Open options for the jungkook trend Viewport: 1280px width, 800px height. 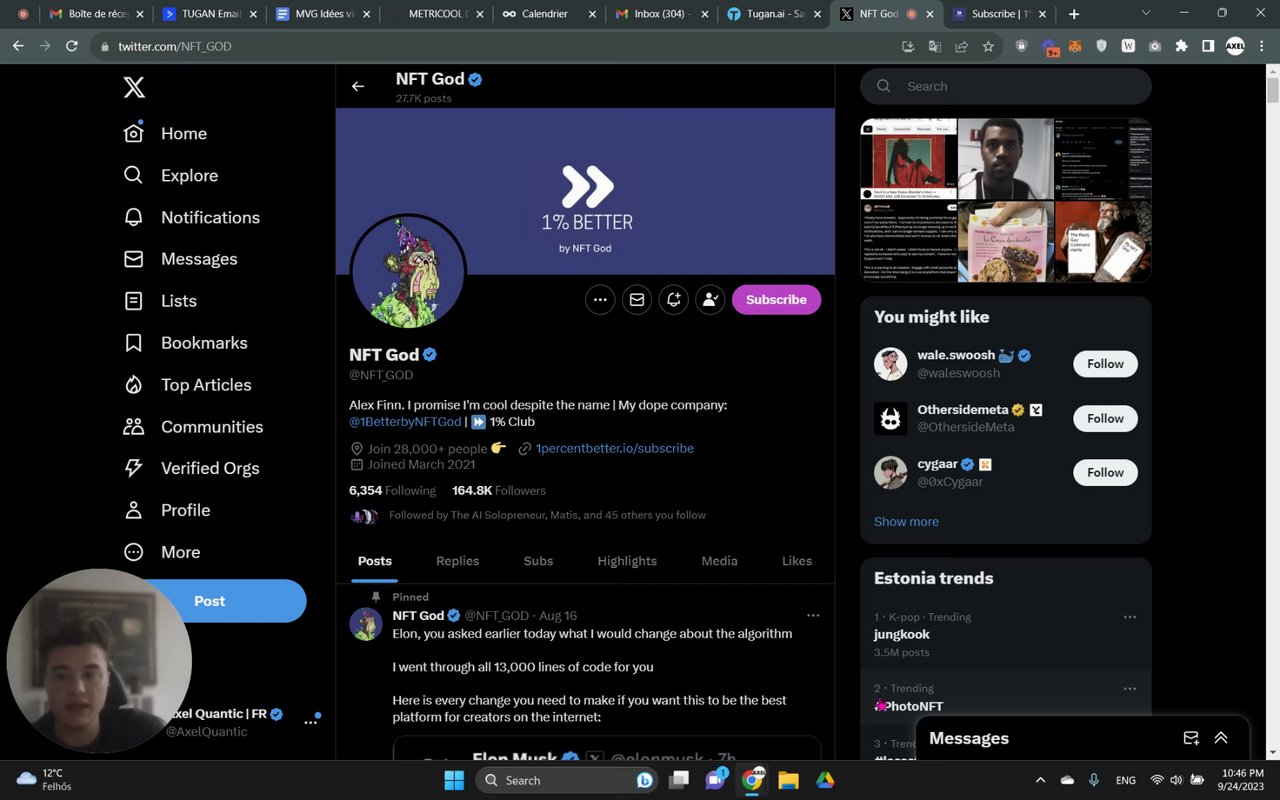1130,617
